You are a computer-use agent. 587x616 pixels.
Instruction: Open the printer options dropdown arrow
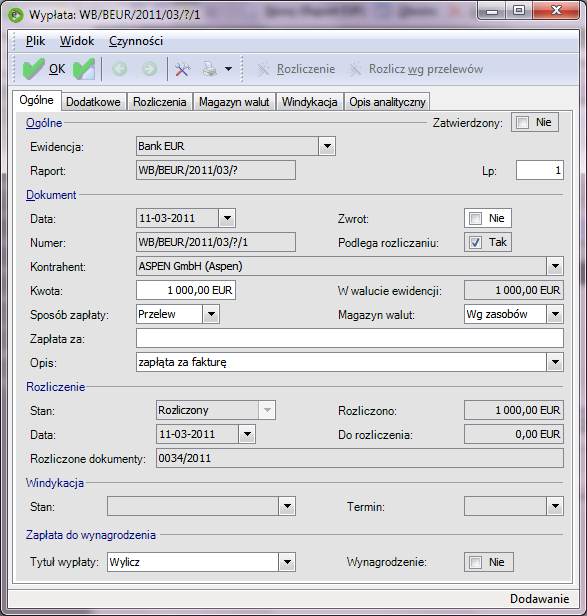(228, 69)
